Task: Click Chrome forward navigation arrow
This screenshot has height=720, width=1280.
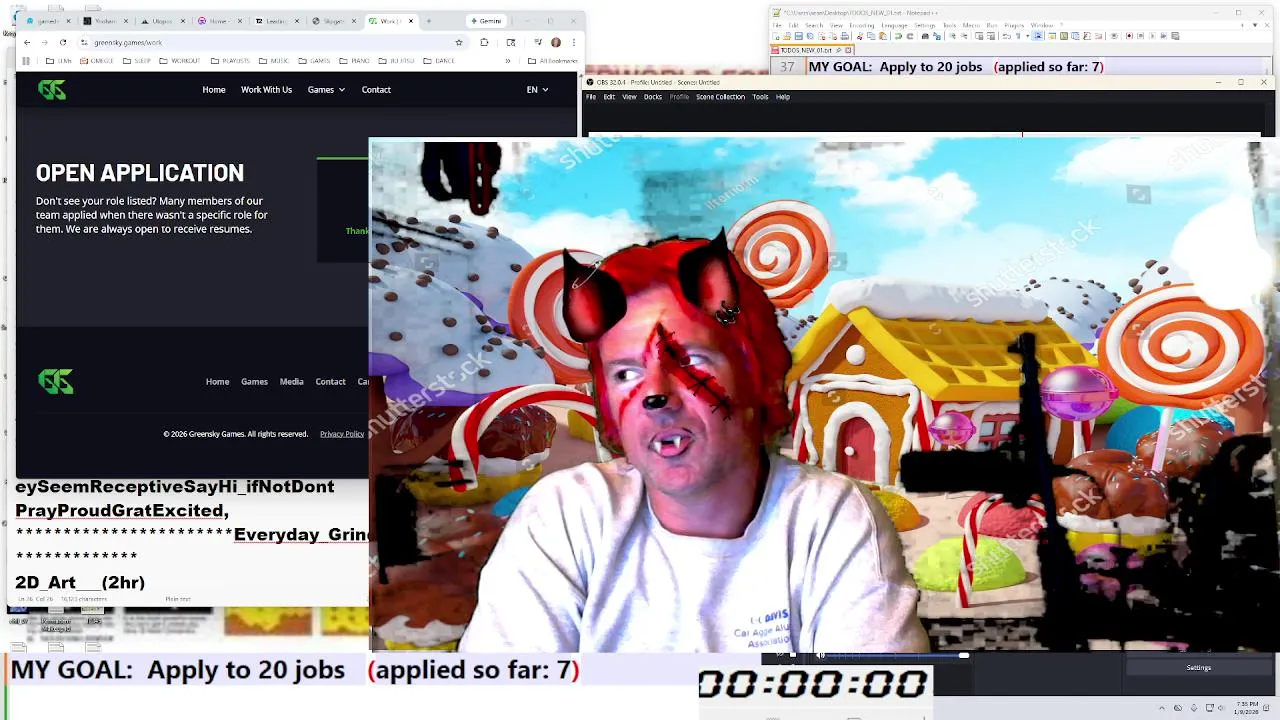Action: click(44, 42)
